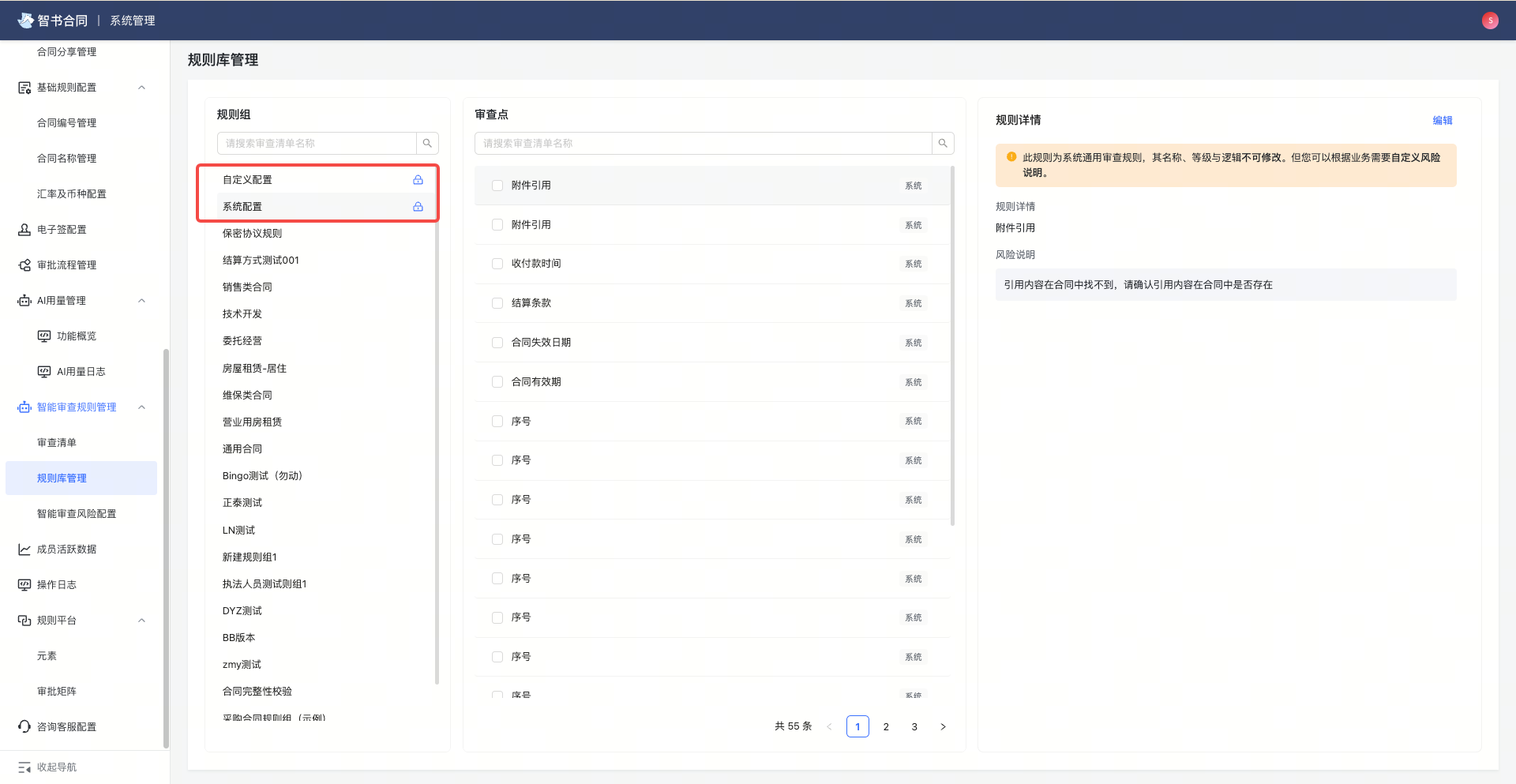Viewport: 1516px width, 784px height.
Task: Collapse navigation with 收起导航
Action: coord(55,767)
